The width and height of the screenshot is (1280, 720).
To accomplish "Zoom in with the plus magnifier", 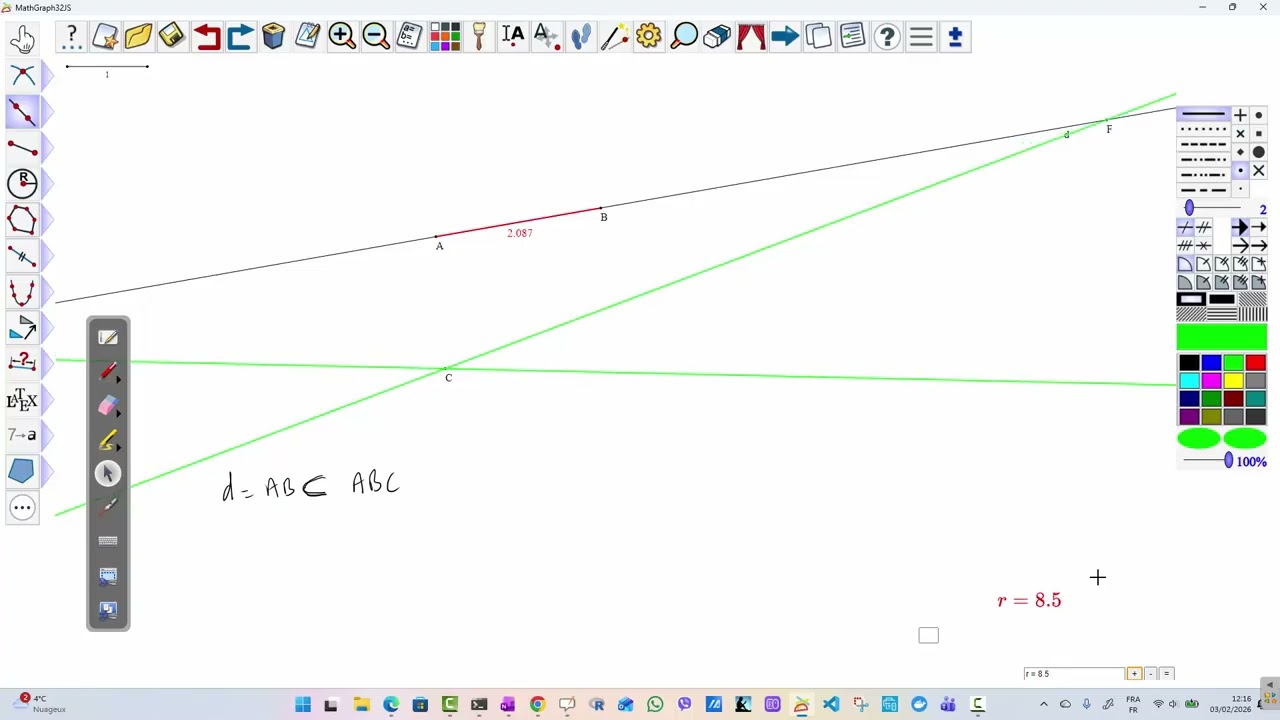I will pyautogui.click(x=342, y=37).
